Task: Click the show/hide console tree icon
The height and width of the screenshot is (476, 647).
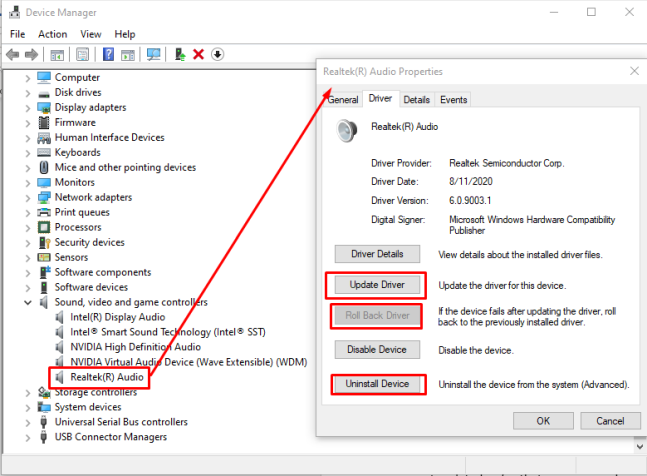Action: pos(57,54)
